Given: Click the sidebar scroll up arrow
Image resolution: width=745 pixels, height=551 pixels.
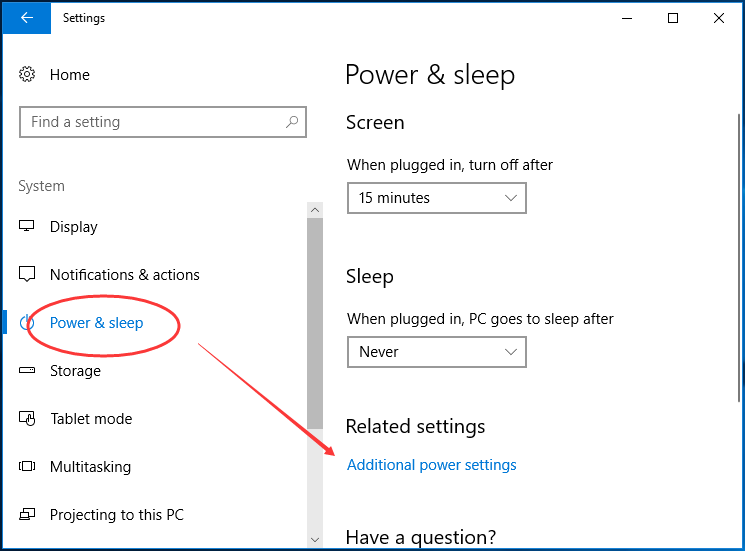Looking at the screenshot, I should tap(315, 210).
